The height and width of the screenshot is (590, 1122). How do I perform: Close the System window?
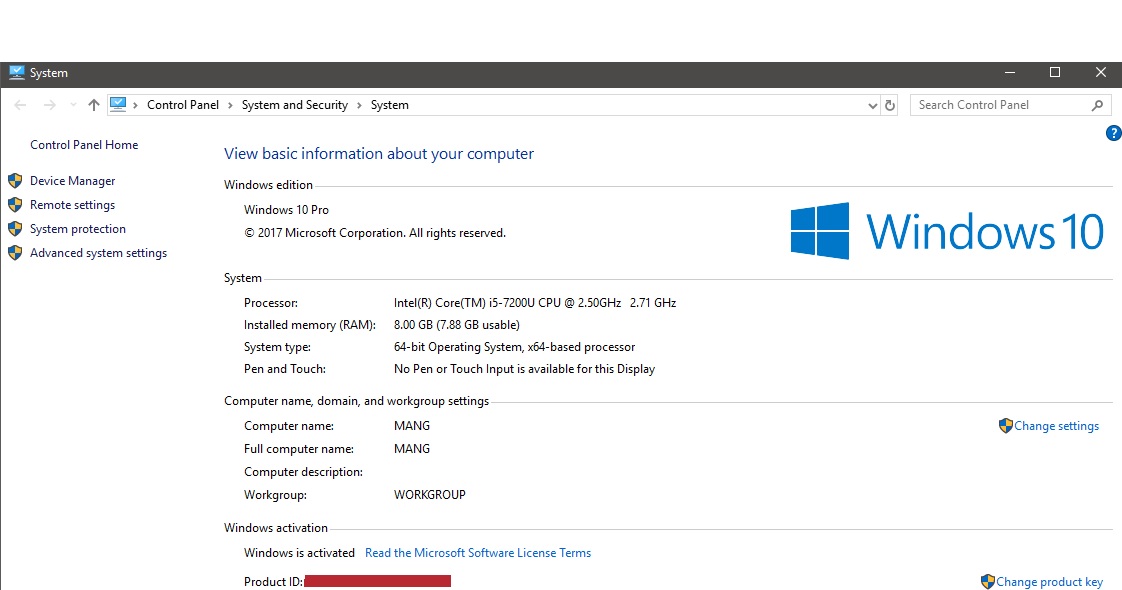[1101, 72]
